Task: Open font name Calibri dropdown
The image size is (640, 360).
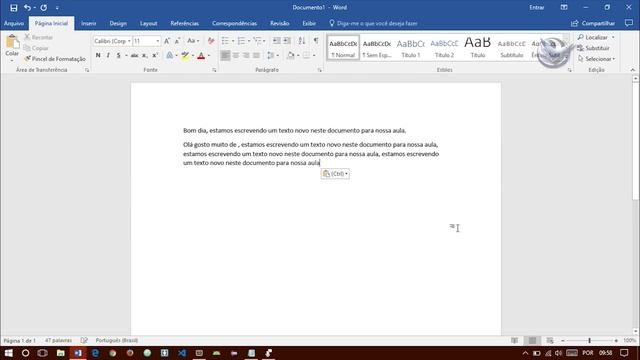Action: [129, 41]
